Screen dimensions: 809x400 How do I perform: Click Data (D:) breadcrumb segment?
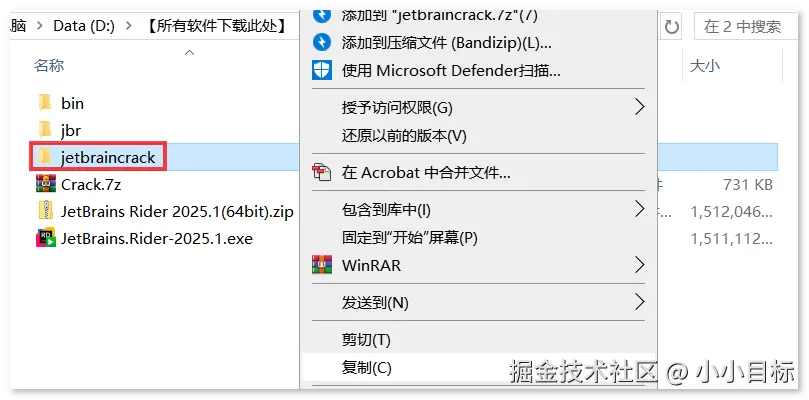coord(84,26)
